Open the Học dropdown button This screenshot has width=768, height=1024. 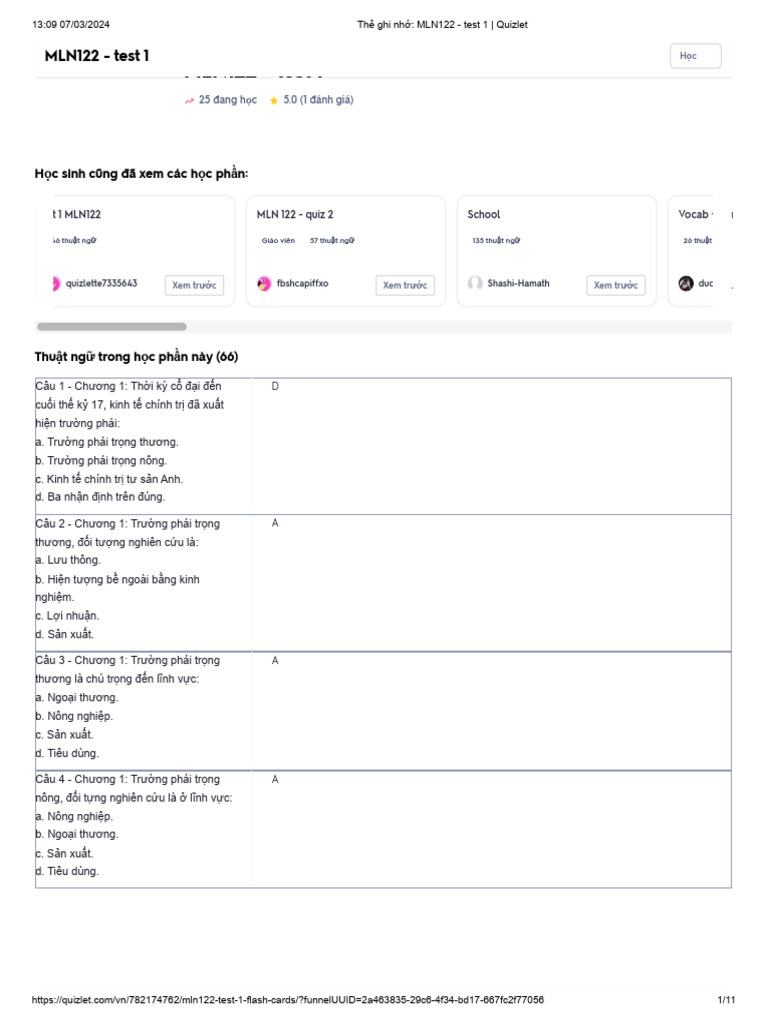(x=695, y=56)
